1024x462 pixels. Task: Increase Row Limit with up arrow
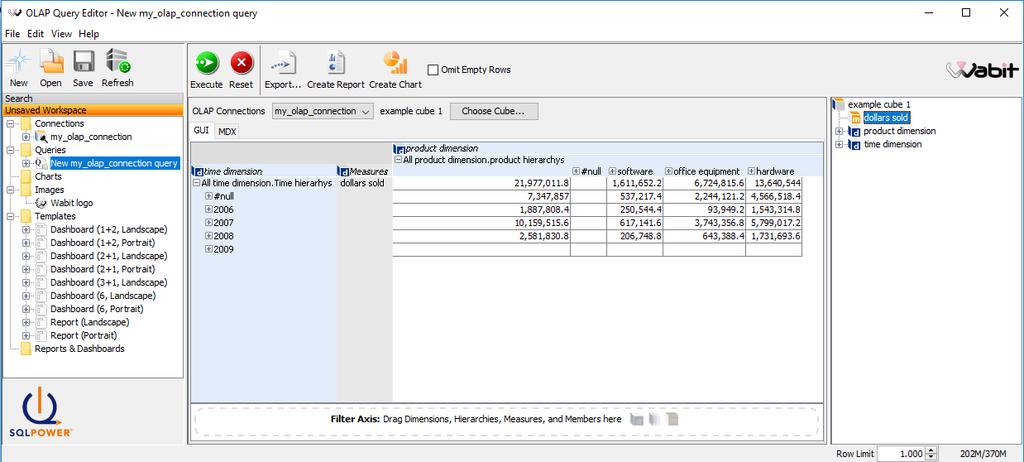click(931, 450)
